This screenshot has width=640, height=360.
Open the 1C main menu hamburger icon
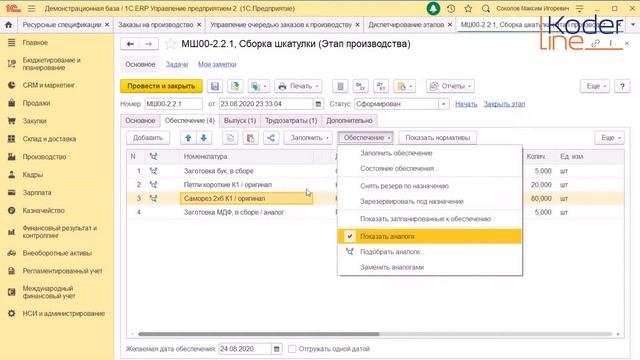click(31, 8)
